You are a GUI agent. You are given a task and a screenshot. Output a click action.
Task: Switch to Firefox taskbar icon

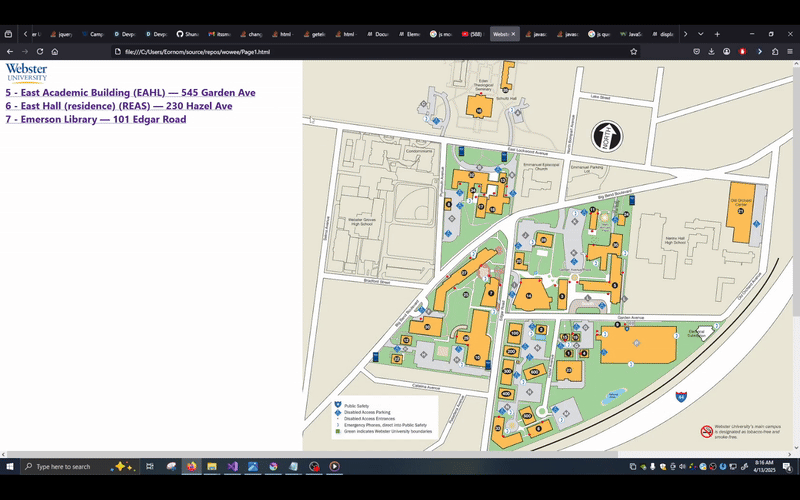coord(191,466)
